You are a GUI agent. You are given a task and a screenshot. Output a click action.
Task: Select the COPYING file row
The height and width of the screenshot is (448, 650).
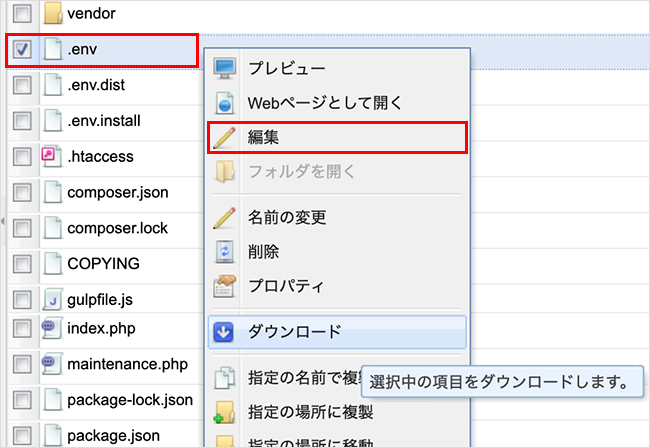coord(103,264)
